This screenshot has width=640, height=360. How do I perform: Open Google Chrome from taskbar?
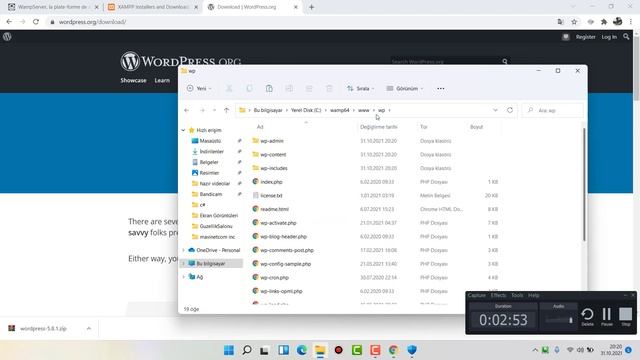[x=393, y=350]
